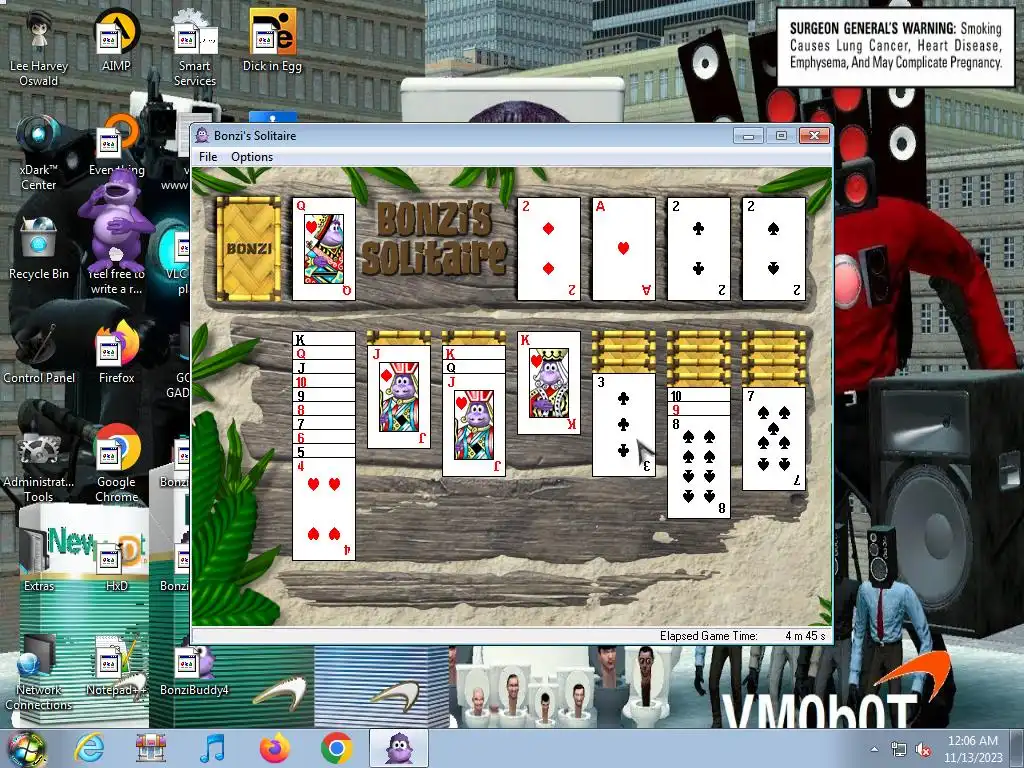Open the Firefox desktop shortcut
This screenshot has width=1024, height=768.
coord(116,353)
